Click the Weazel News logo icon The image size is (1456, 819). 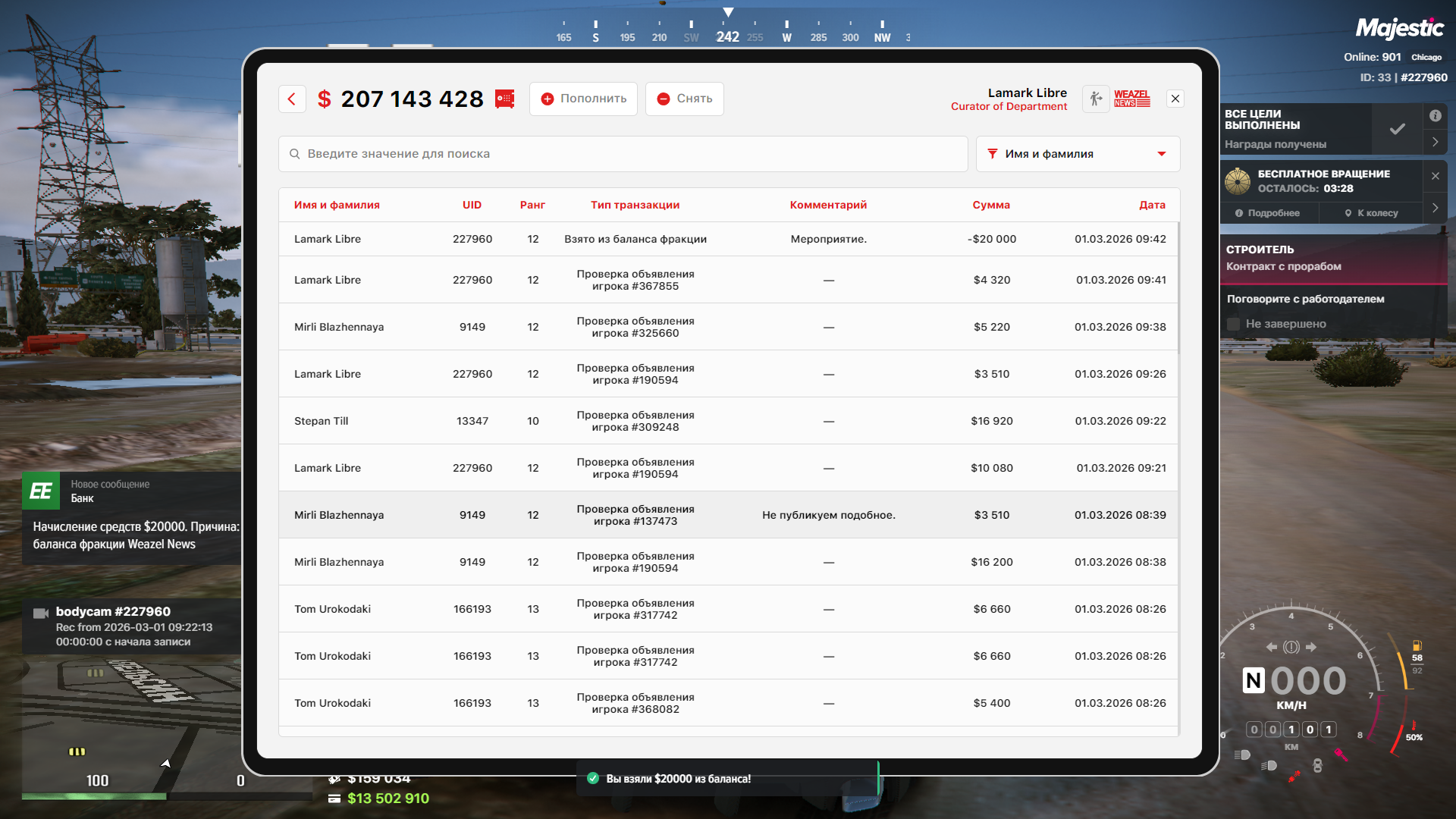click(x=1131, y=99)
